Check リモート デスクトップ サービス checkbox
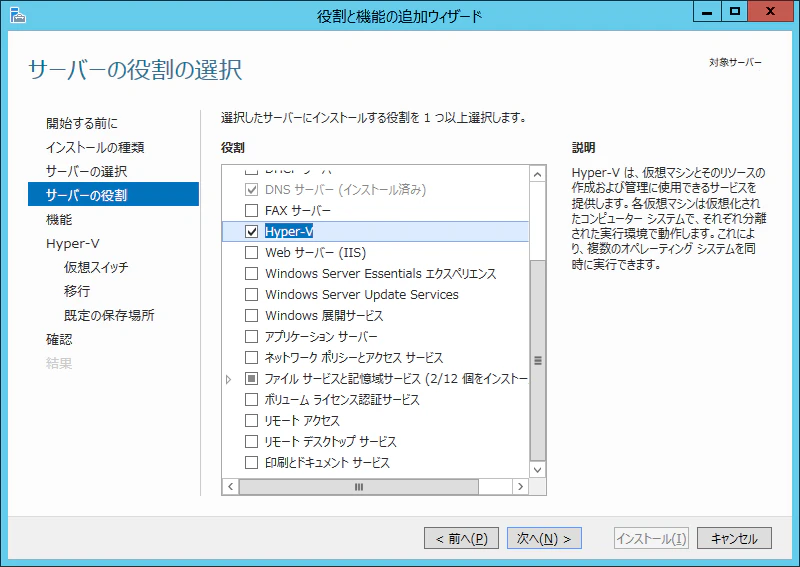Screen dimensions: 800x567 [x=252, y=441]
